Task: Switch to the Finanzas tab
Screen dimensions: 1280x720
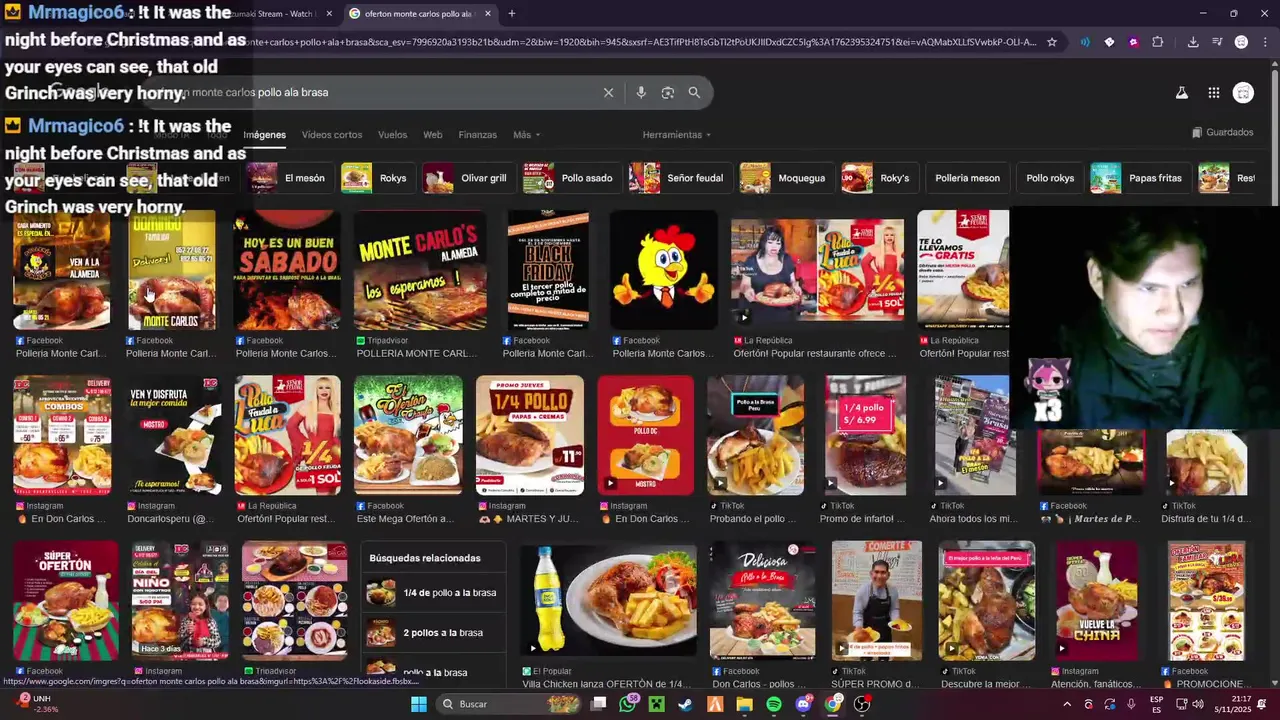Action: (x=477, y=135)
